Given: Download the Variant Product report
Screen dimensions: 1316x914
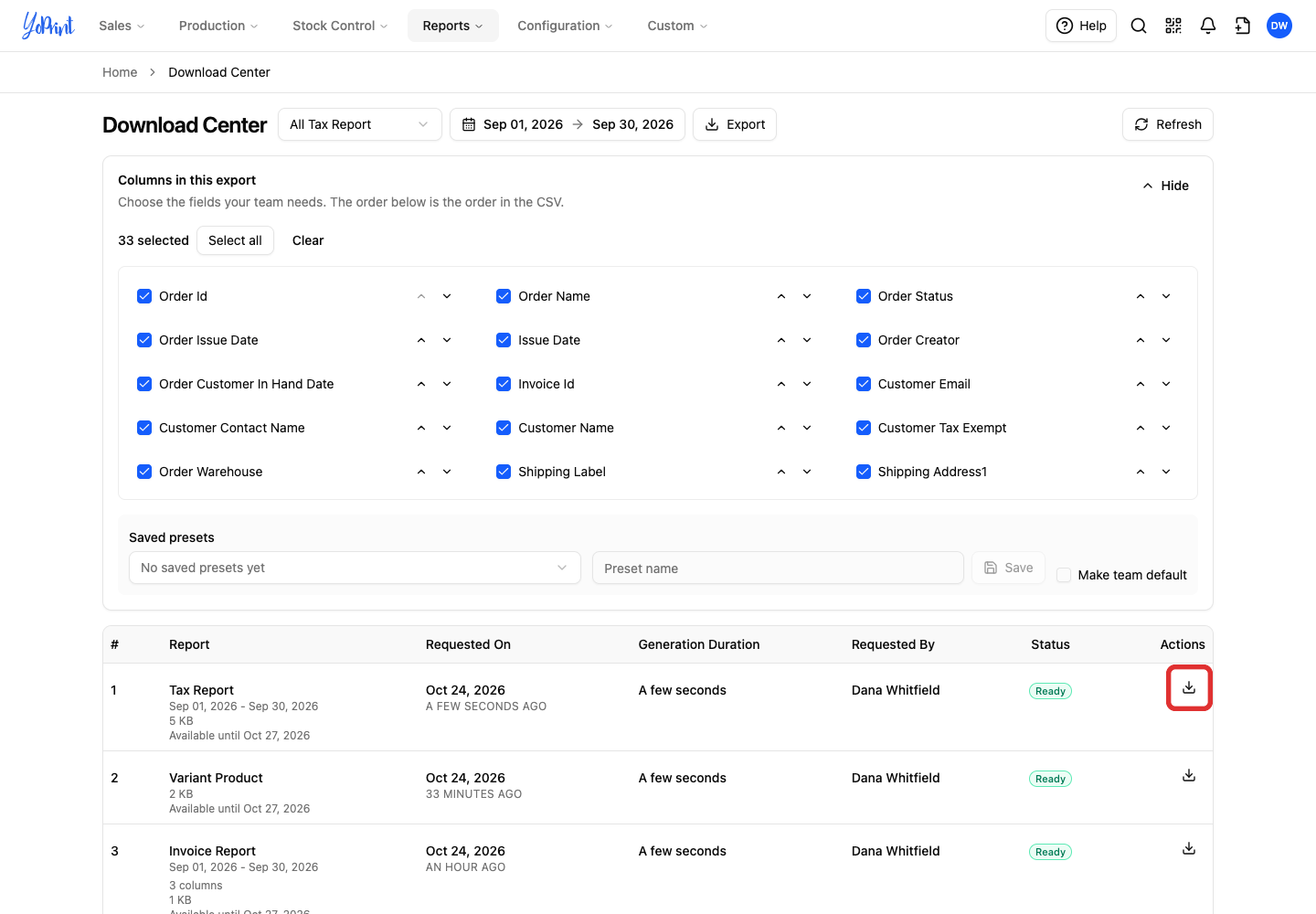Looking at the screenshot, I should click(x=1189, y=776).
